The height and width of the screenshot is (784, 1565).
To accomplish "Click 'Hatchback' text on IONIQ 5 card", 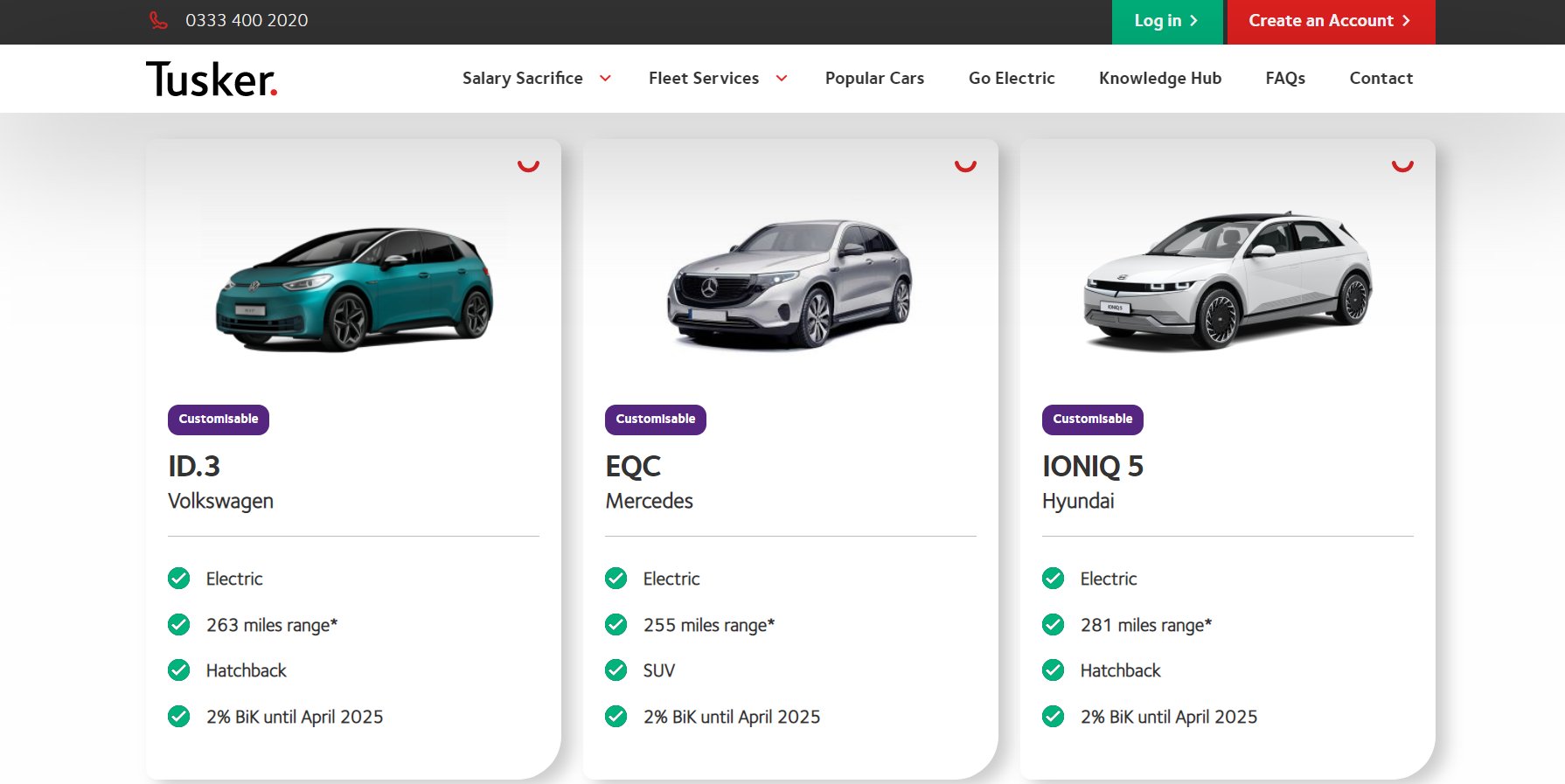I will (1121, 670).
